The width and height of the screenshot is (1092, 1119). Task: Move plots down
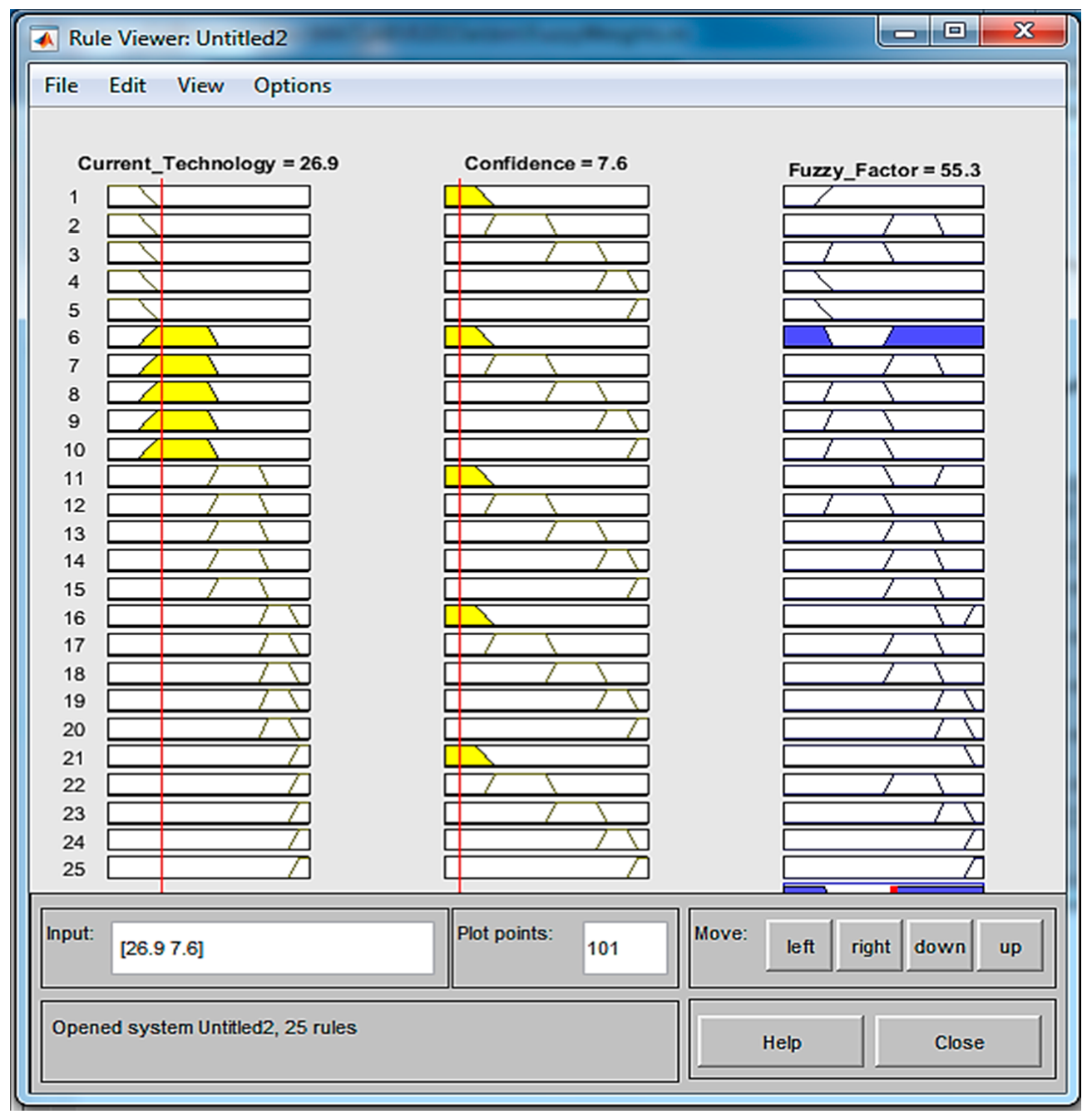(x=940, y=947)
